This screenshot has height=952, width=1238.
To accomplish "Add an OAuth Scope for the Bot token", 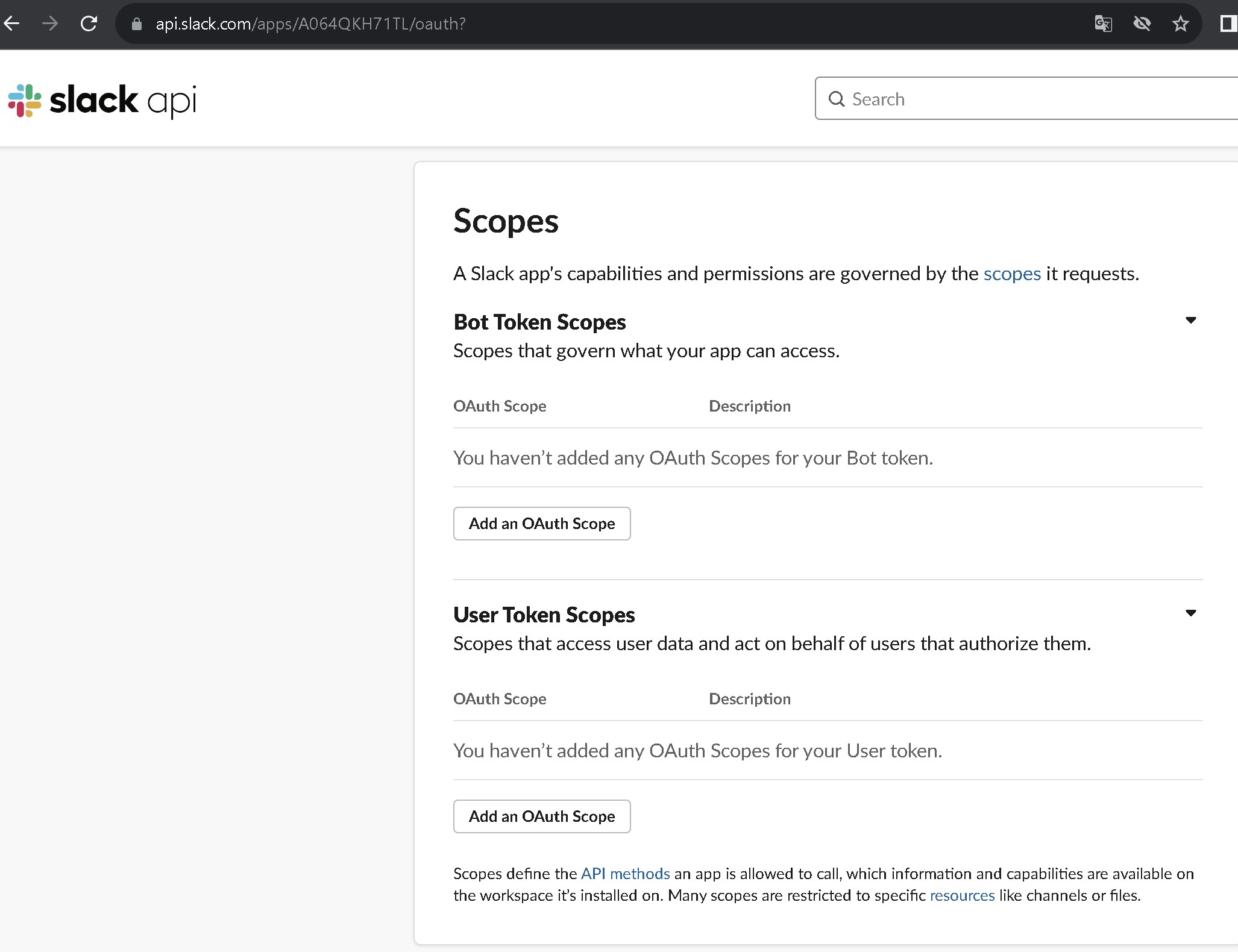I will (x=541, y=524).
